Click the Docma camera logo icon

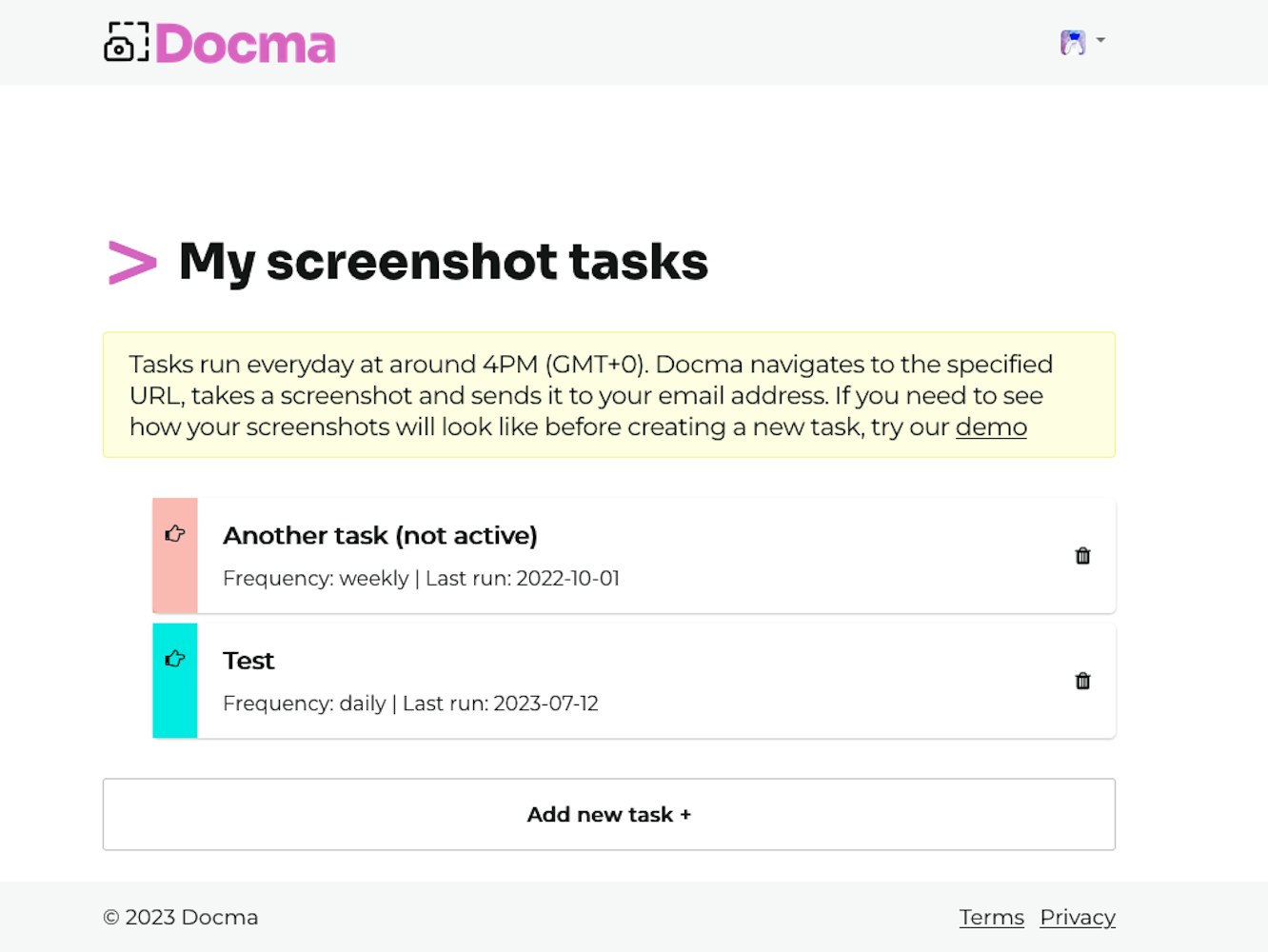click(x=127, y=42)
